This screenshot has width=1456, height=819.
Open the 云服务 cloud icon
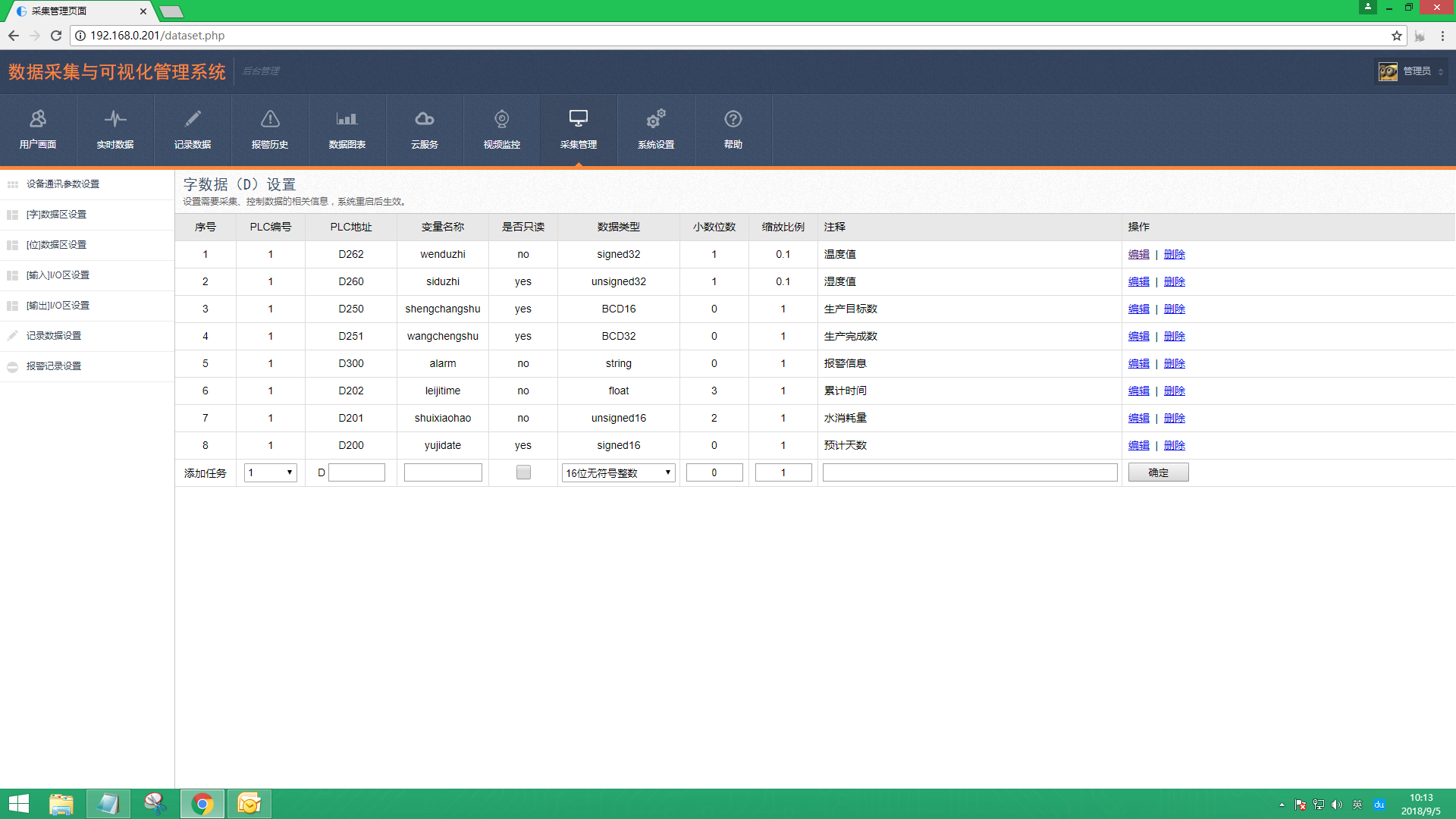(425, 119)
